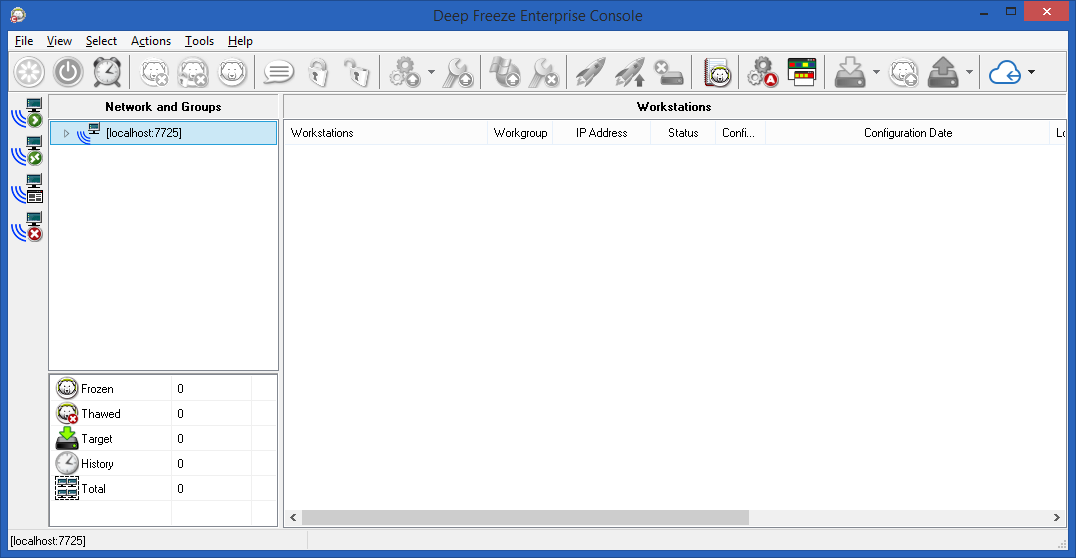This screenshot has width=1076, height=558.
Task: Sort by IP Address column header
Action: pos(602,133)
